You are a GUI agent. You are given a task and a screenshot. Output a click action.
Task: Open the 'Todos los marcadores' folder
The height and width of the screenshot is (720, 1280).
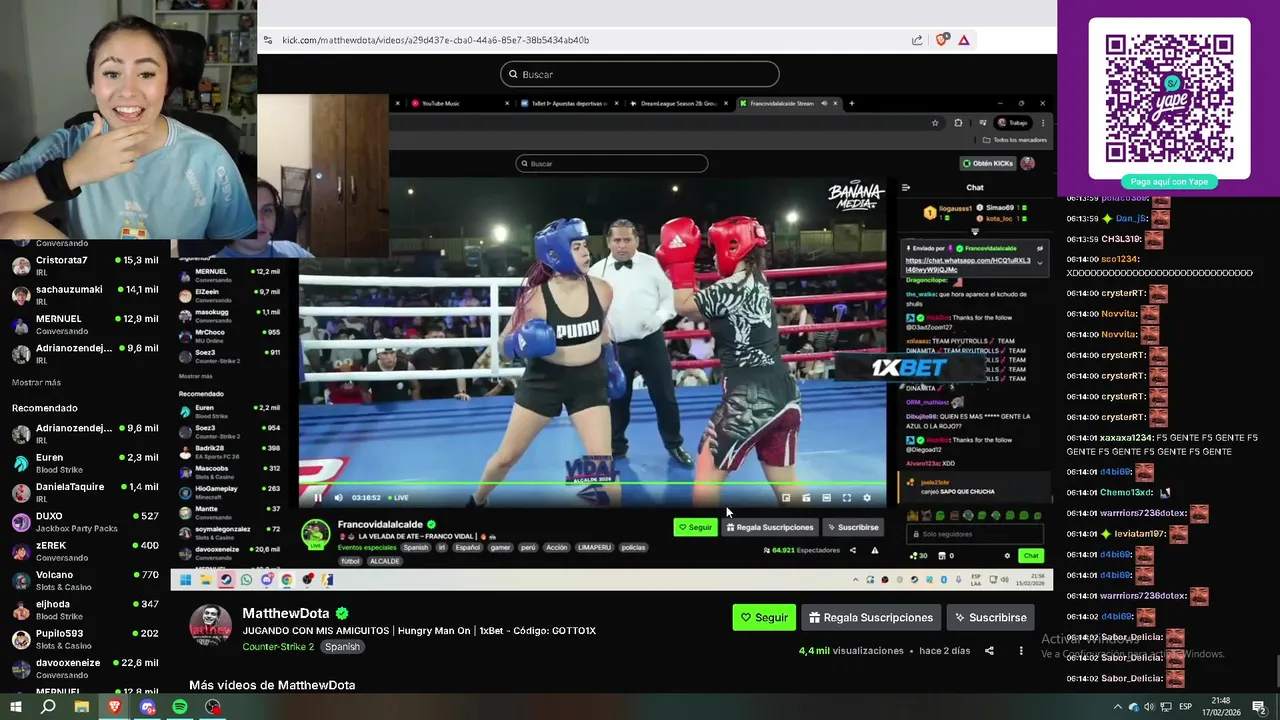pyautogui.click(x=1013, y=140)
